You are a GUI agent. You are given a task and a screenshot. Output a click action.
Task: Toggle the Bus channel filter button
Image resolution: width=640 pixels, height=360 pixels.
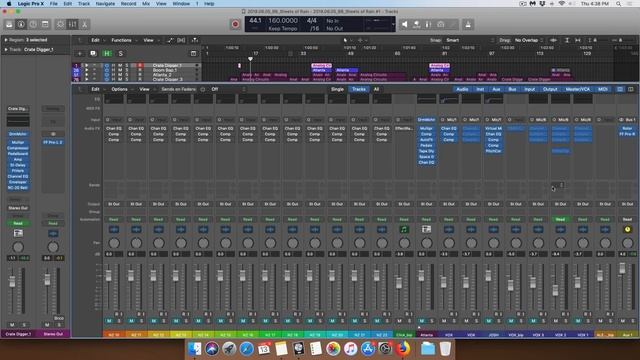(x=512, y=89)
